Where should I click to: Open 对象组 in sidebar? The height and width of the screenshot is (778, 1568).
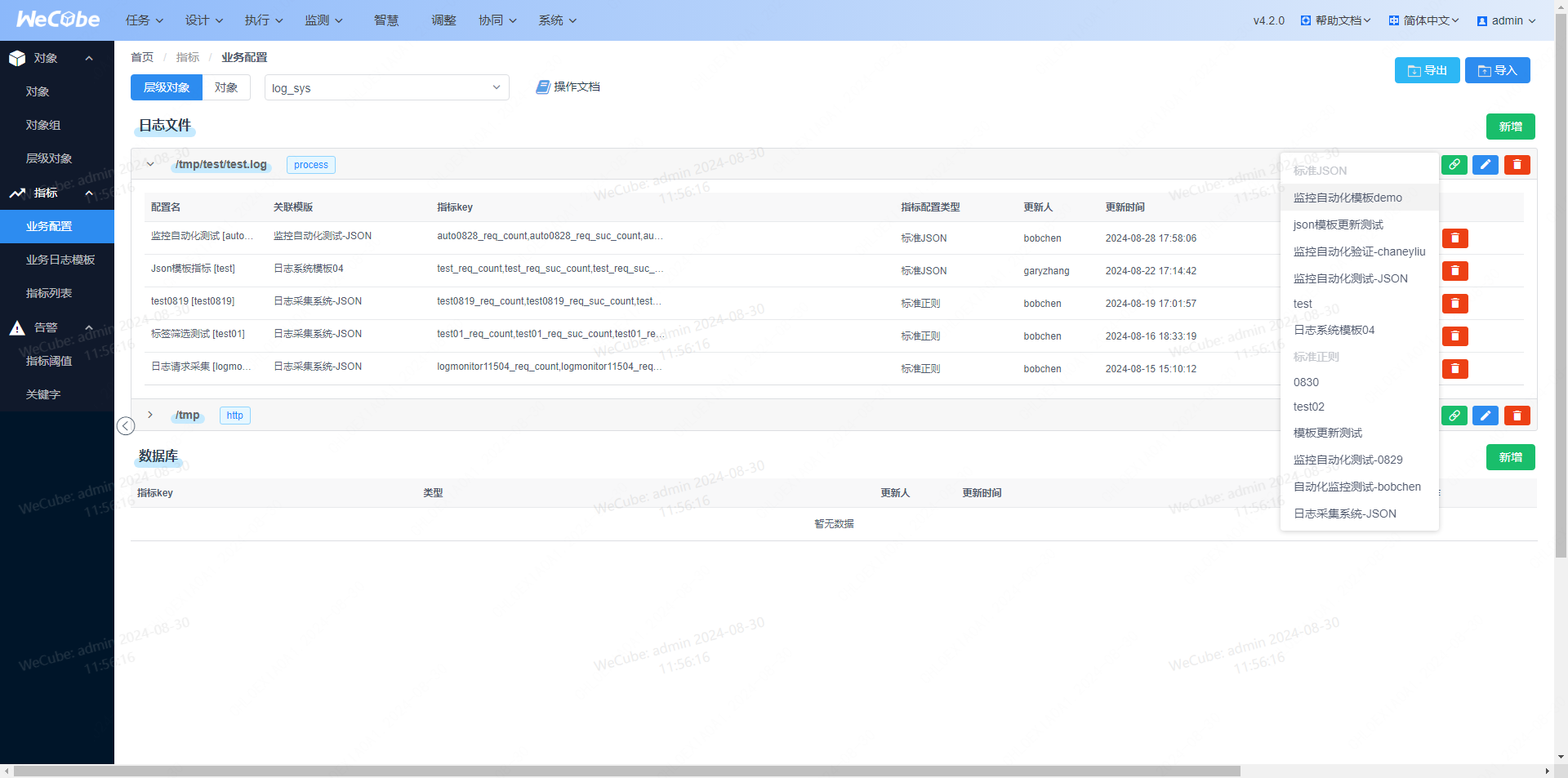click(x=57, y=125)
